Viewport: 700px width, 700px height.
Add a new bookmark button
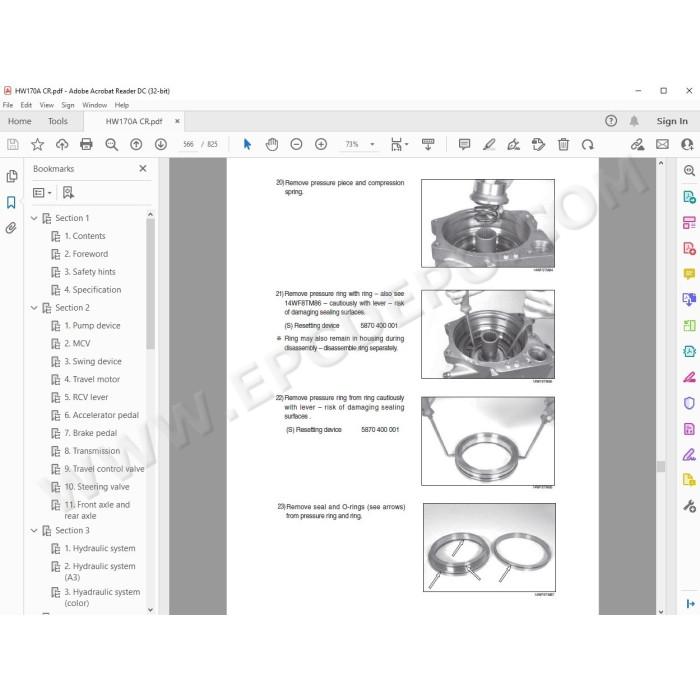click(x=68, y=192)
